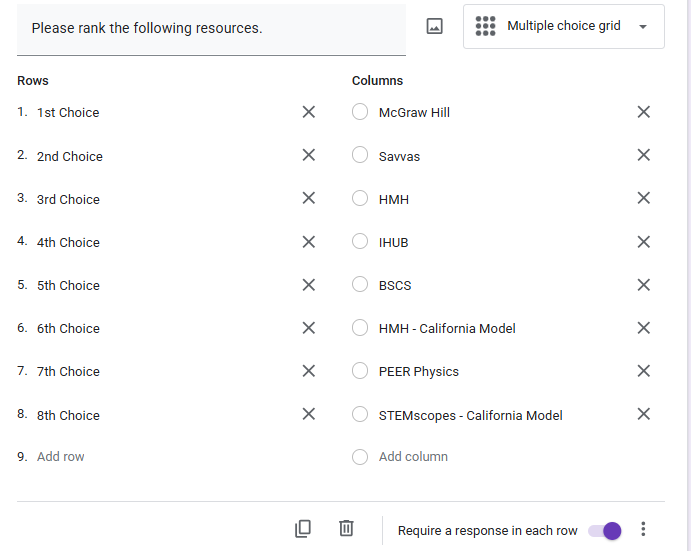Remove the 8th Choice row

(309, 414)
